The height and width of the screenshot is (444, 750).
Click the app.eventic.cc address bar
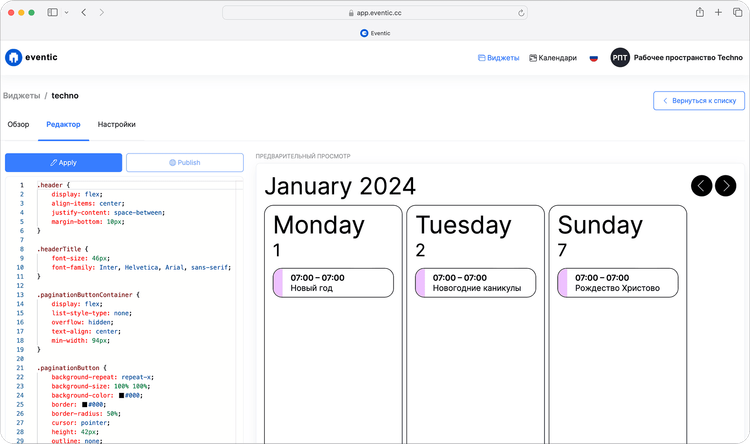point(375,13)
